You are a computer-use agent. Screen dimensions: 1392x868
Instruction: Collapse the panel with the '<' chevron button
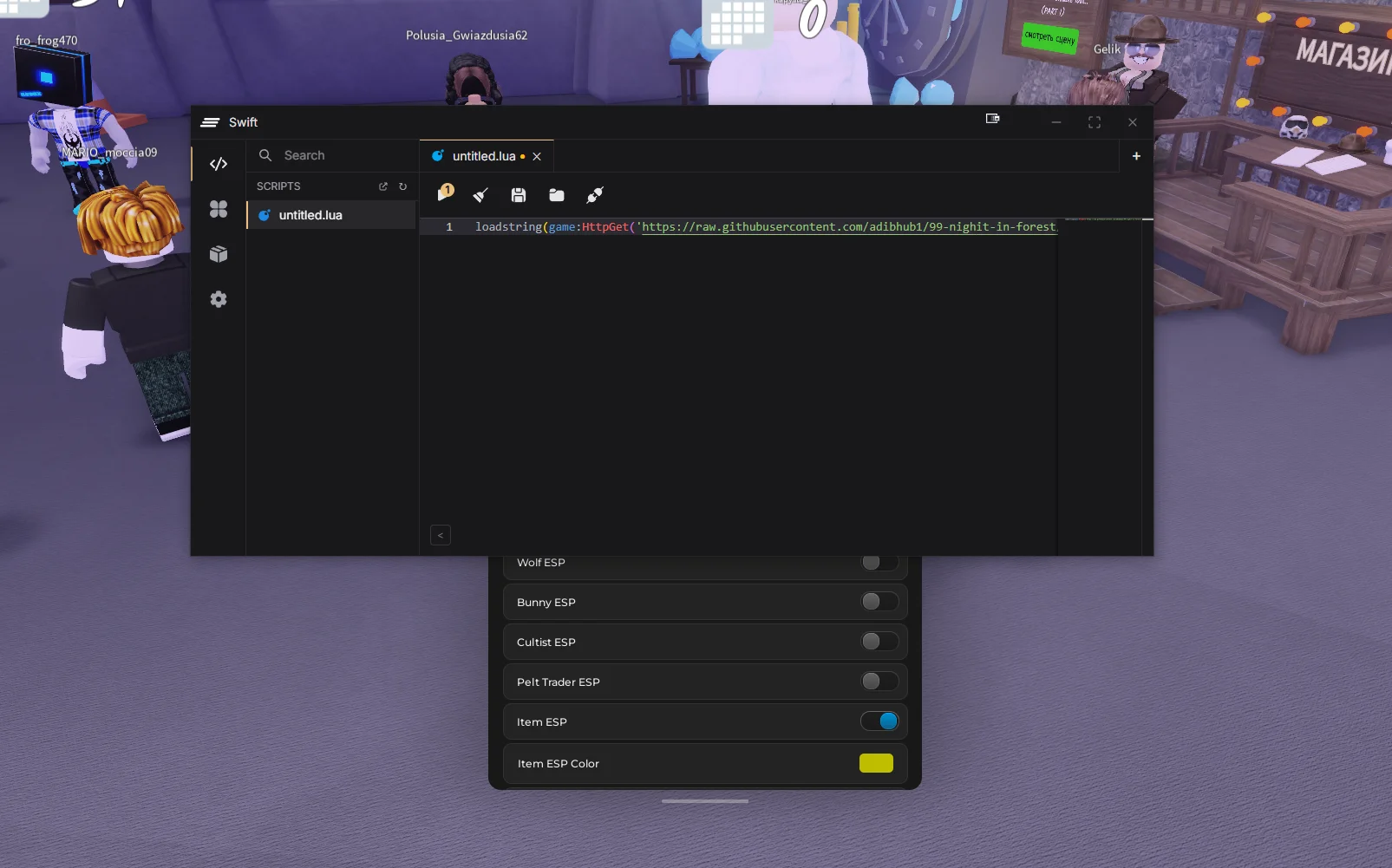[x=441, y=536]
